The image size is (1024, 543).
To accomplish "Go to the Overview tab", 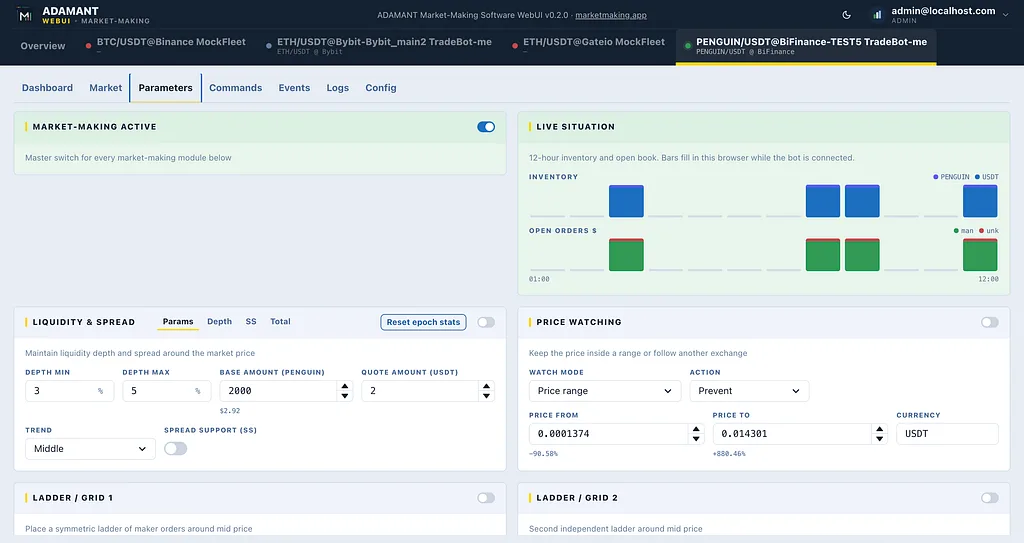I will [43, 46].
